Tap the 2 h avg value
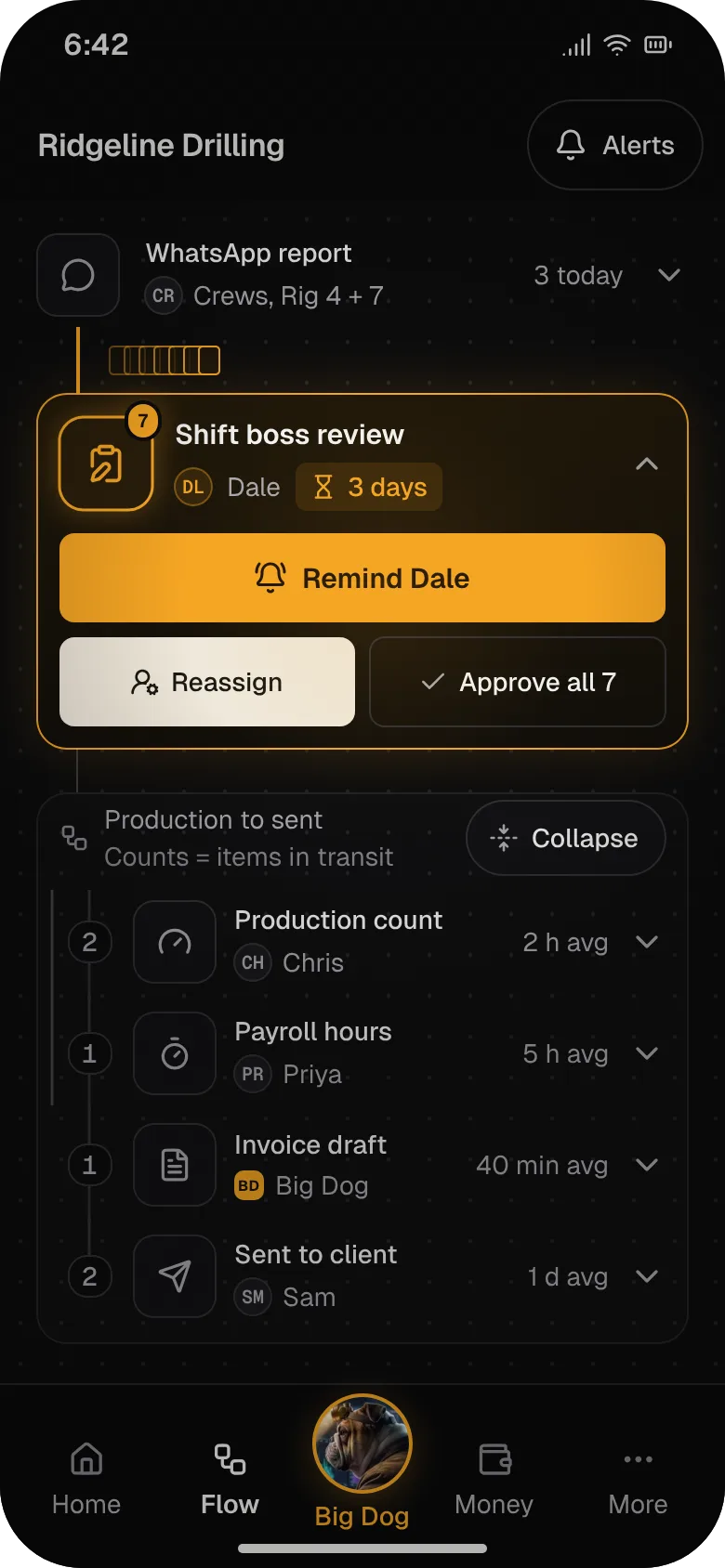Viewport: 725px width, 1568px height. 565,943
